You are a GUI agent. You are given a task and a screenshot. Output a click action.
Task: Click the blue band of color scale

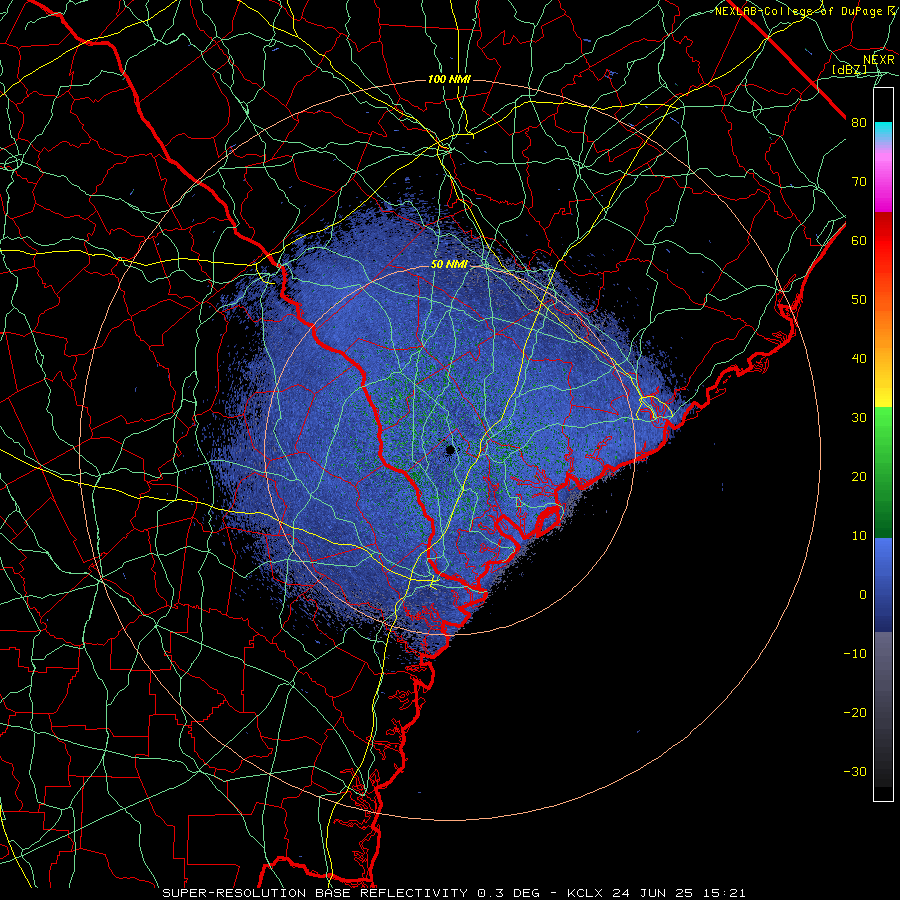click(883, 585)
